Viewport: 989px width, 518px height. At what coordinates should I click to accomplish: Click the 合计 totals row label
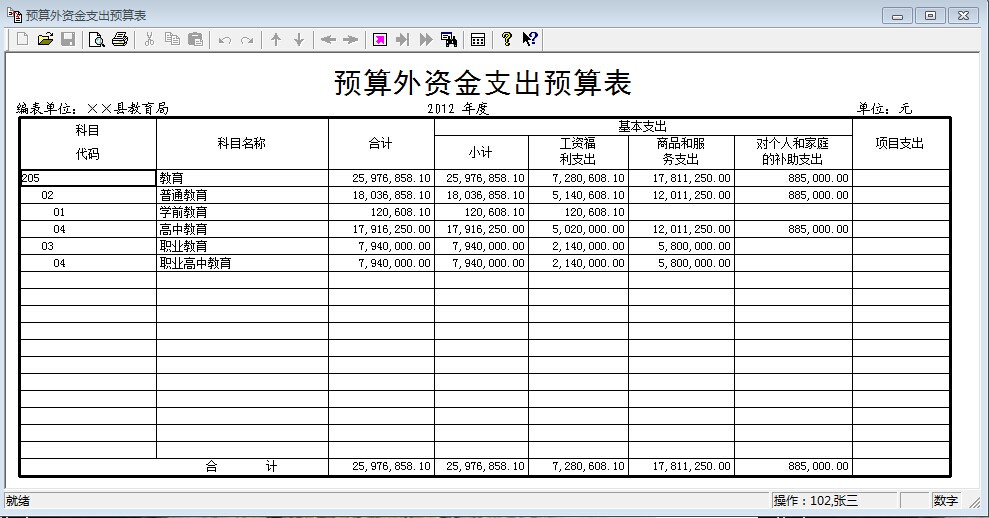point(241,466)
